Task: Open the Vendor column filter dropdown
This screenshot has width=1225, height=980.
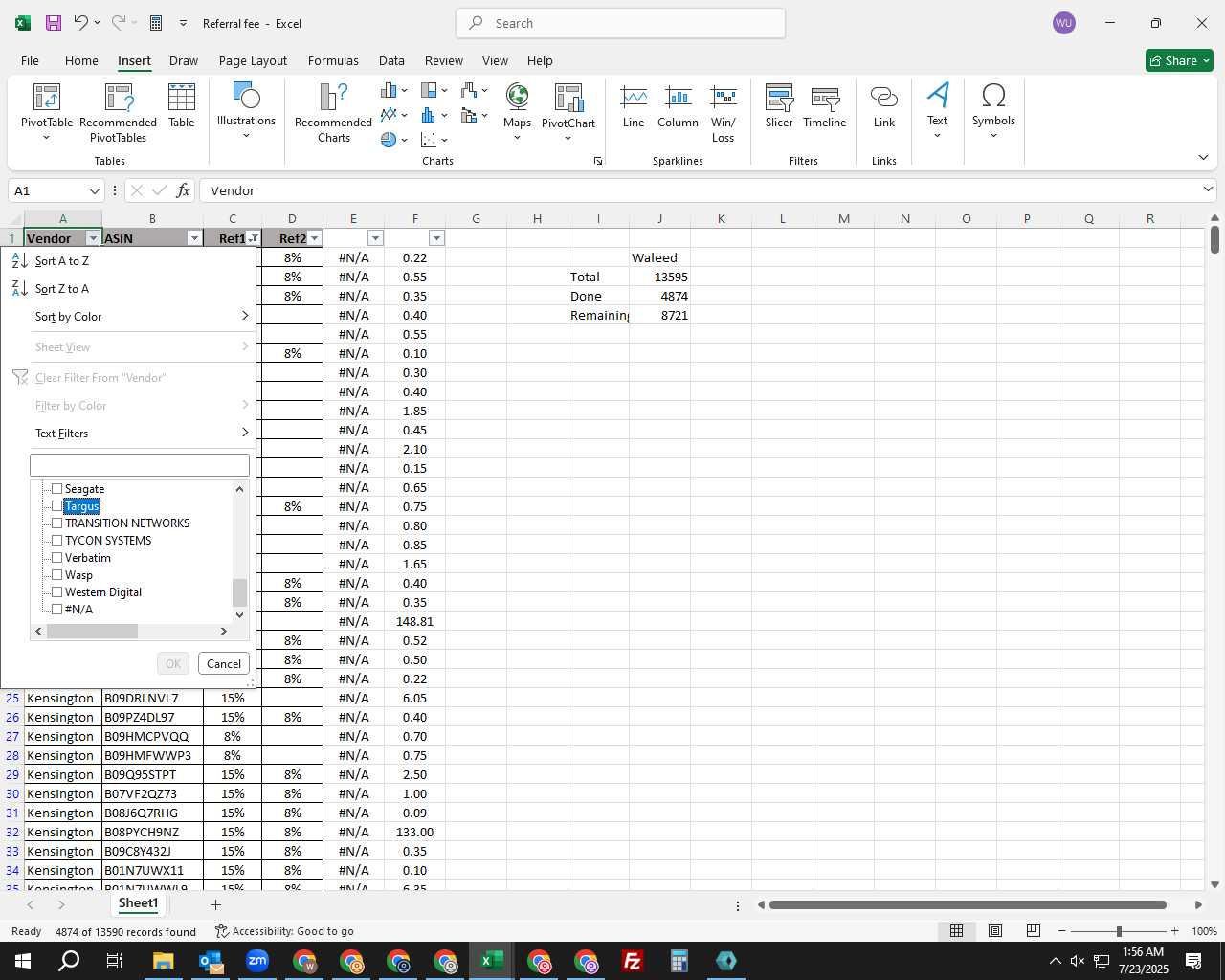Action: point(93,238)
